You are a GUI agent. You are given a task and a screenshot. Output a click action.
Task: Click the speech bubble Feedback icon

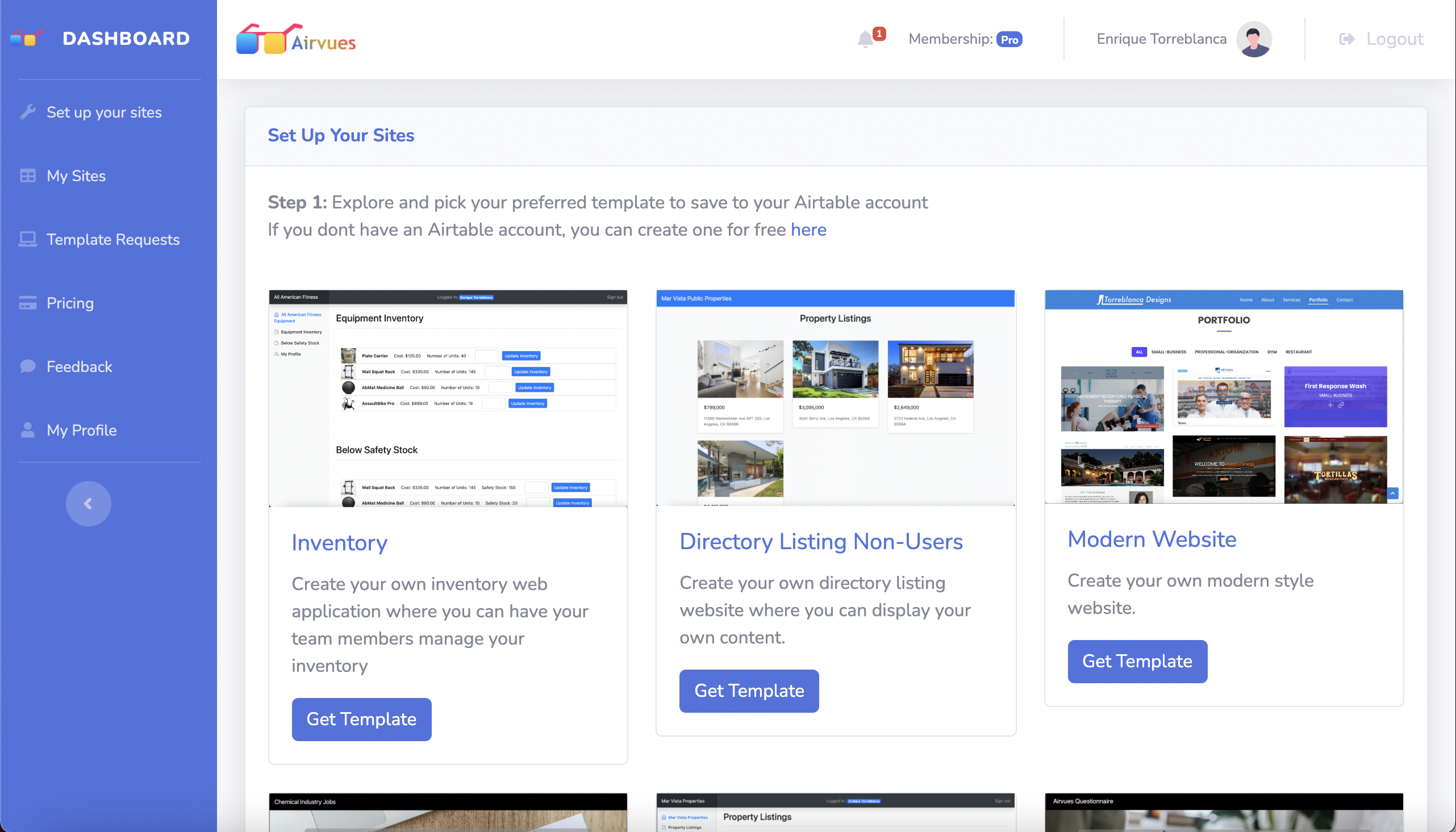coord(27,366)
